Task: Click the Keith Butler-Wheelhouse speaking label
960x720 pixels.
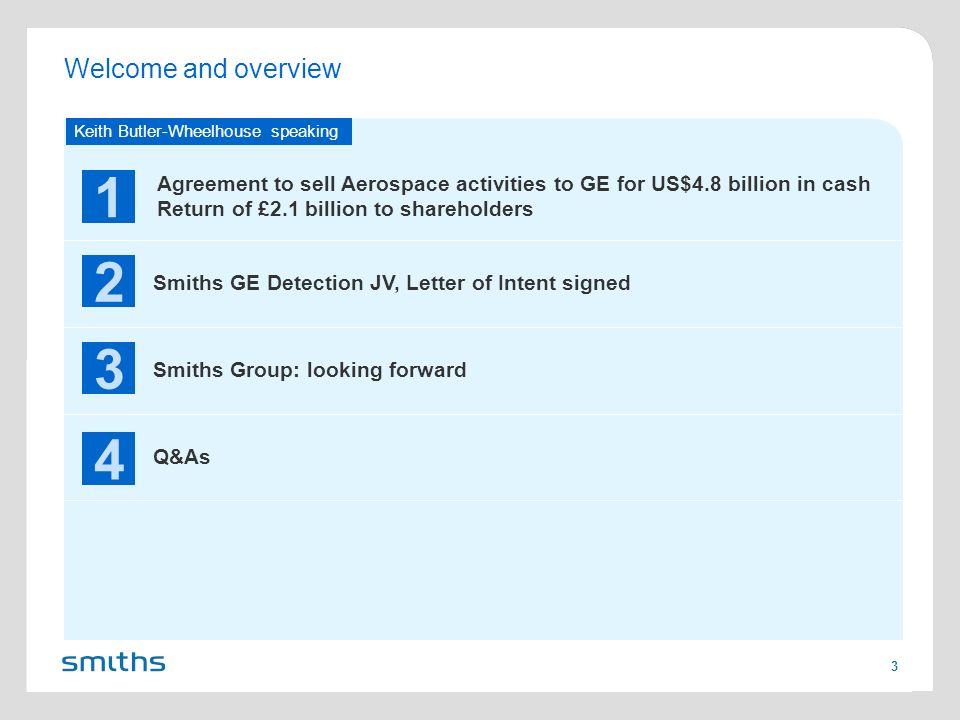Action: [x=209, y=132]
